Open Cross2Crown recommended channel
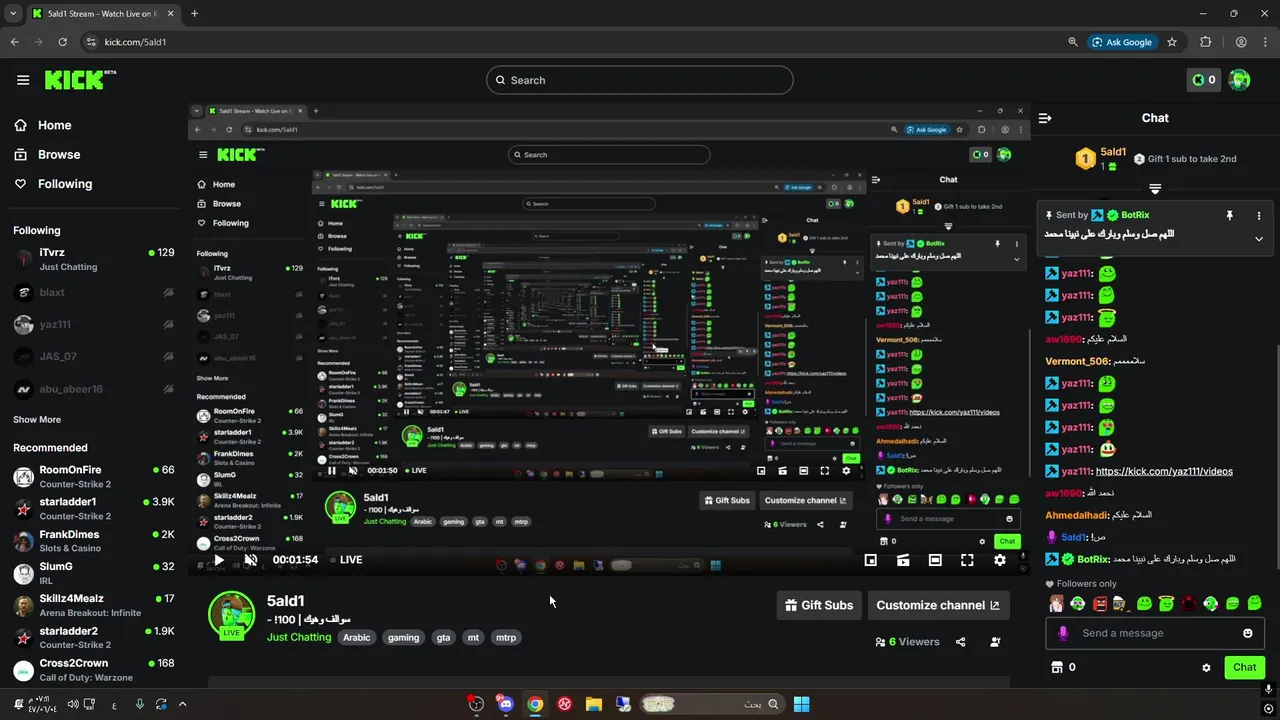Screen dimensions: 1280x720 click(94, 670)
